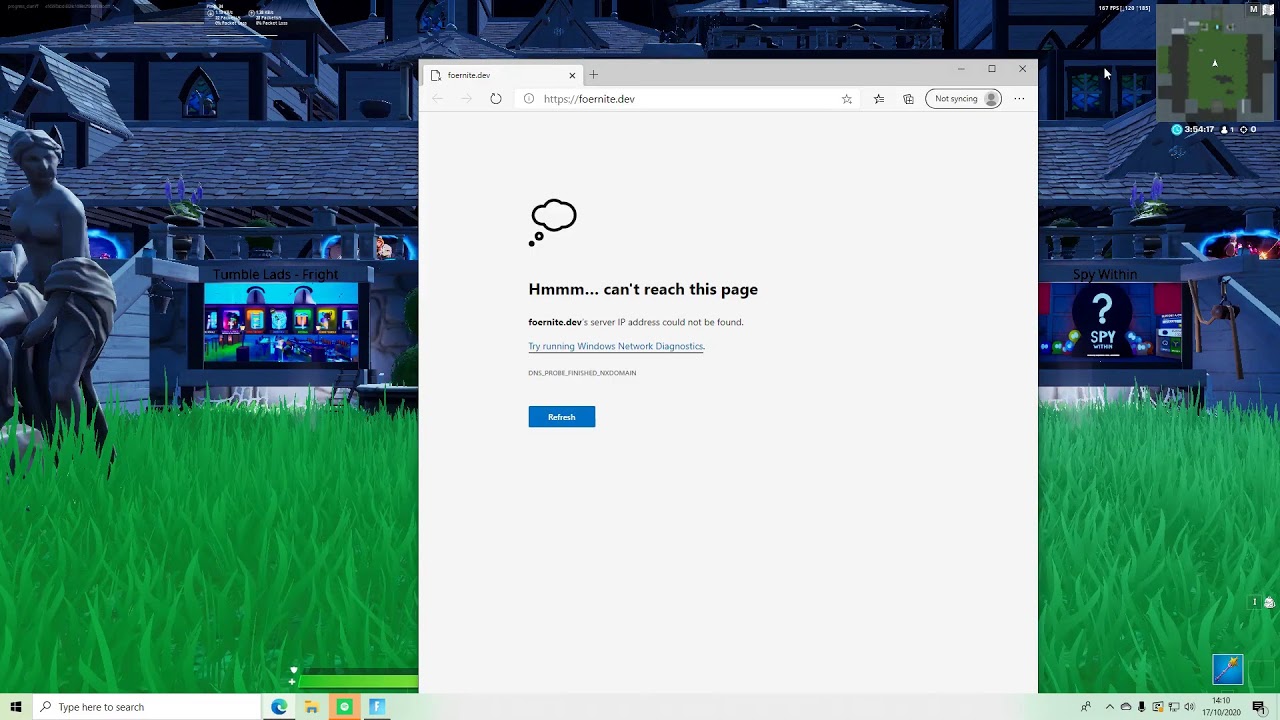
Task: Open the Try running Windows Network Diagnostics link
Action: click(x=615, y=346)
